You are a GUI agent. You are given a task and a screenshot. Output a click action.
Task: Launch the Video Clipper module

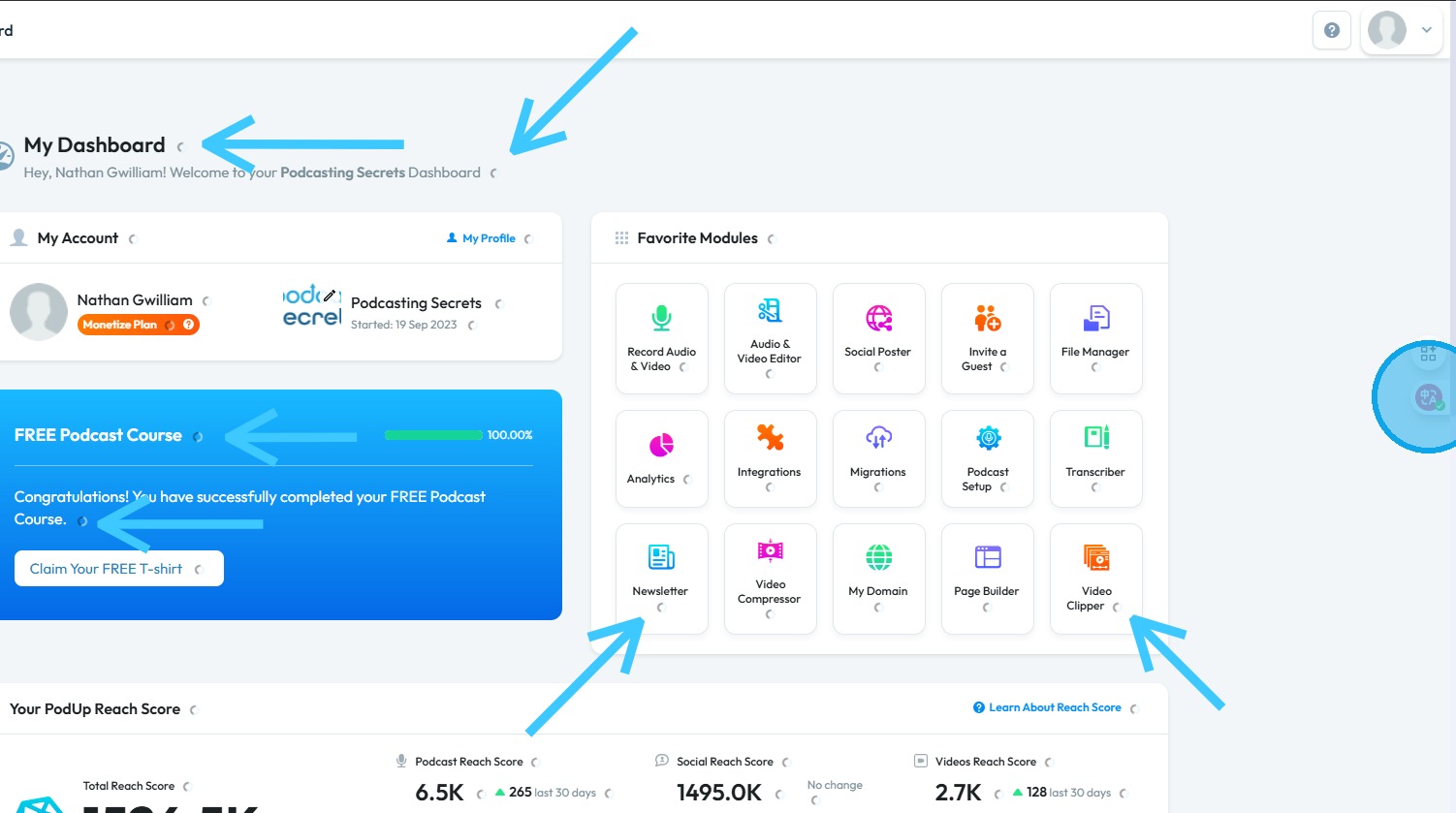(x=1095, y=578)
